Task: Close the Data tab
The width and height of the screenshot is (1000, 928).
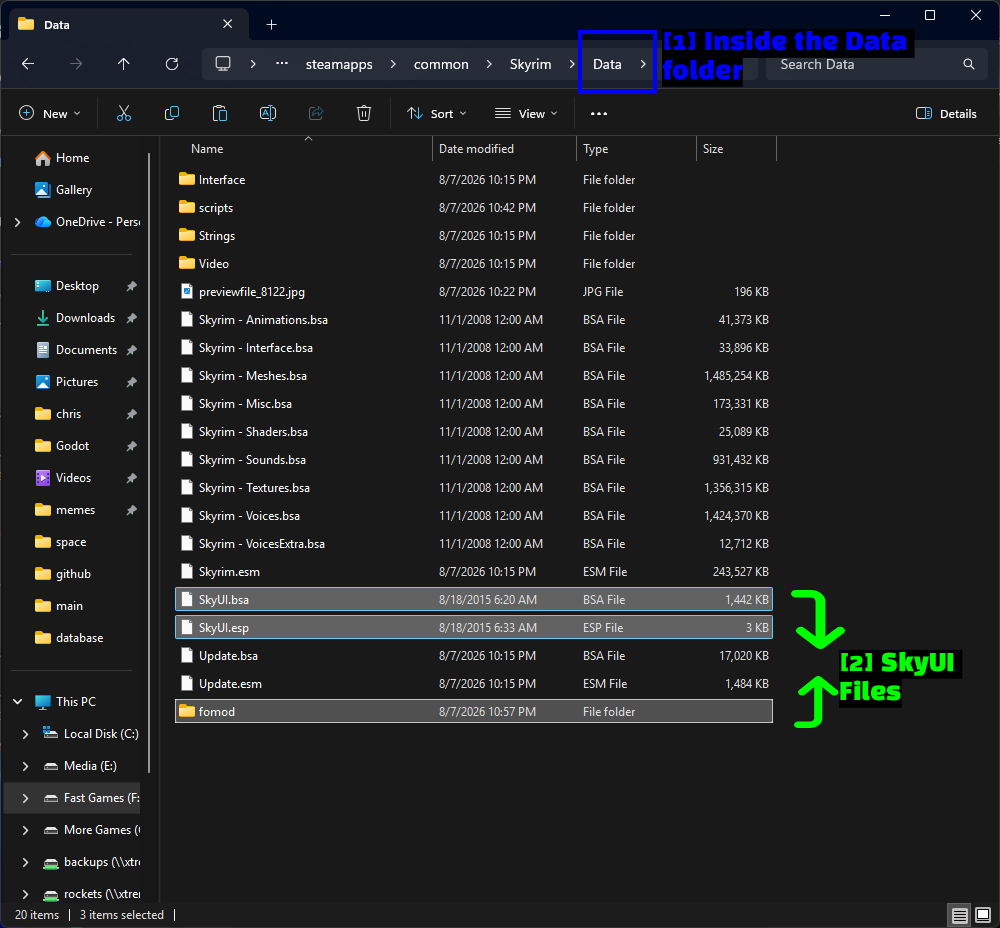Action: (228, 24)
